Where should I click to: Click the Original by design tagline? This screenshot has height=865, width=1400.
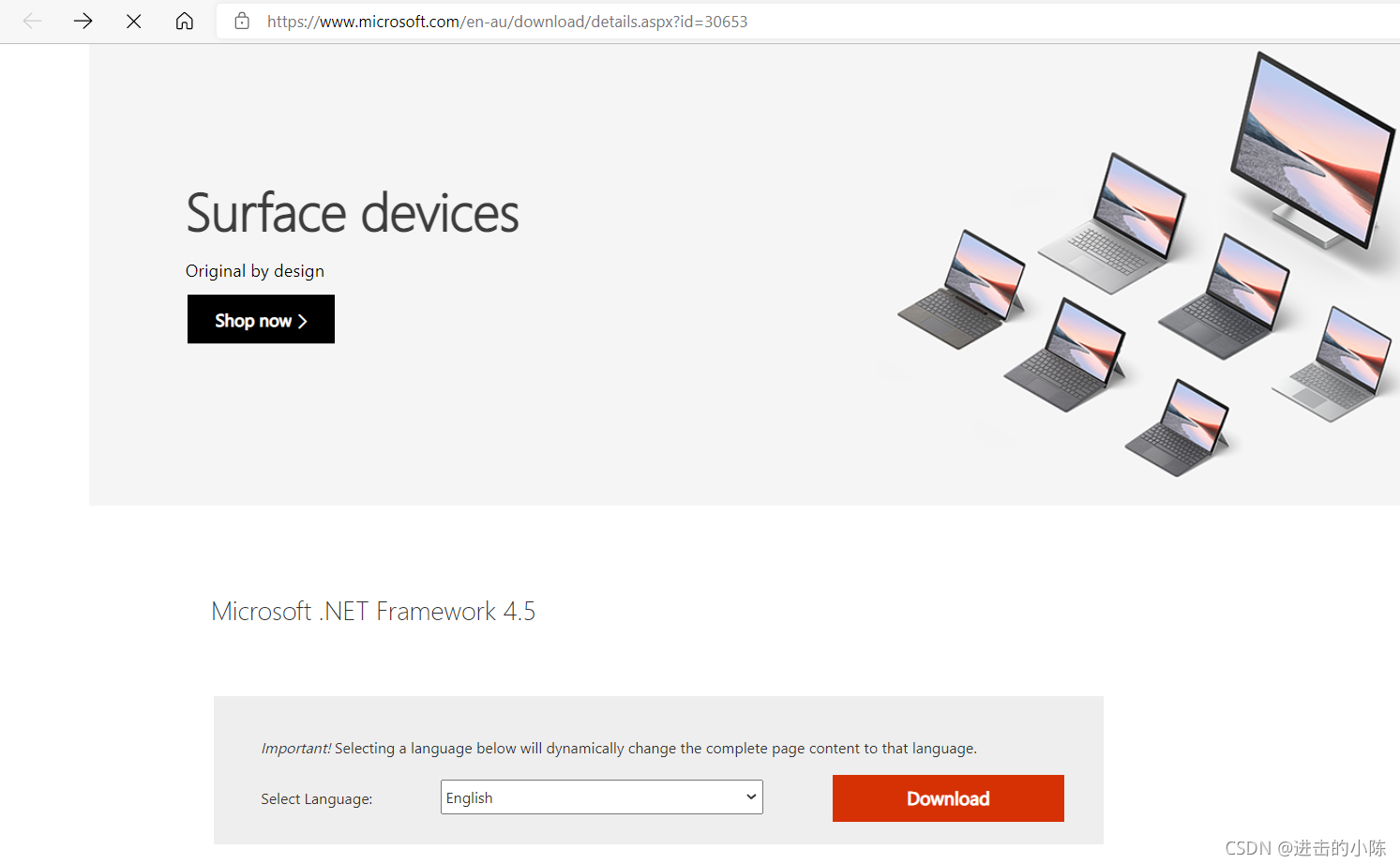[255, 271]
